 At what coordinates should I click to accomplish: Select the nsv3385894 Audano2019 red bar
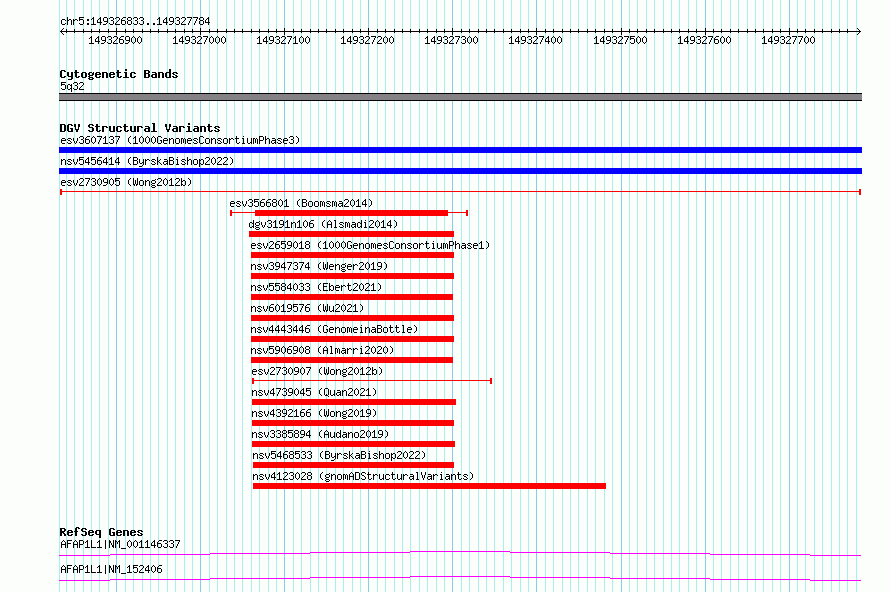pyautogui.click(x=353, y=444)
